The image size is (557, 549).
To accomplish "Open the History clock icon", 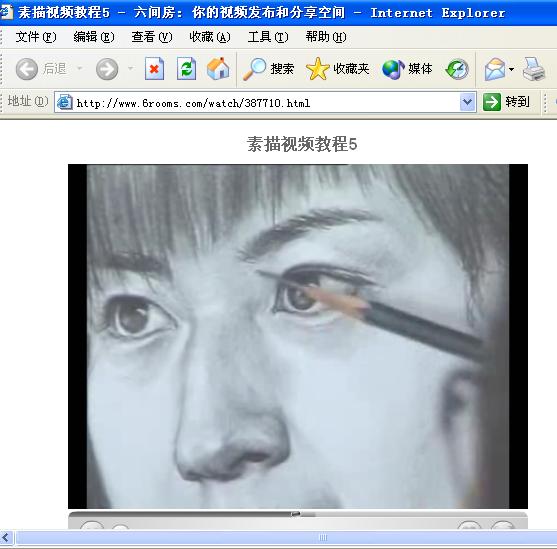I will (x=457, y=69).
